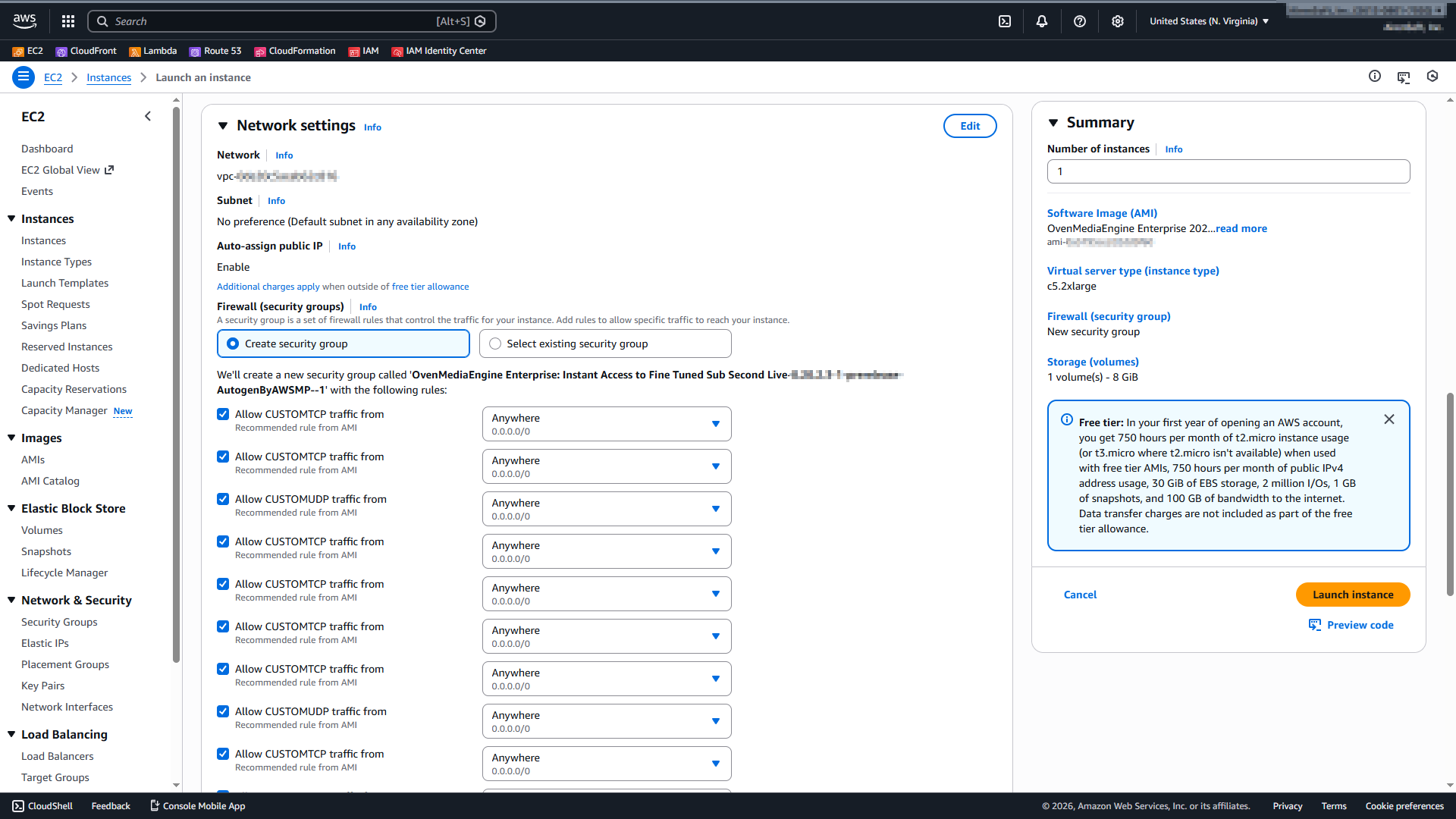Open the first Anywhere source dropdown
Viewport: 1456px width, 819px height.
pos(607,424)
